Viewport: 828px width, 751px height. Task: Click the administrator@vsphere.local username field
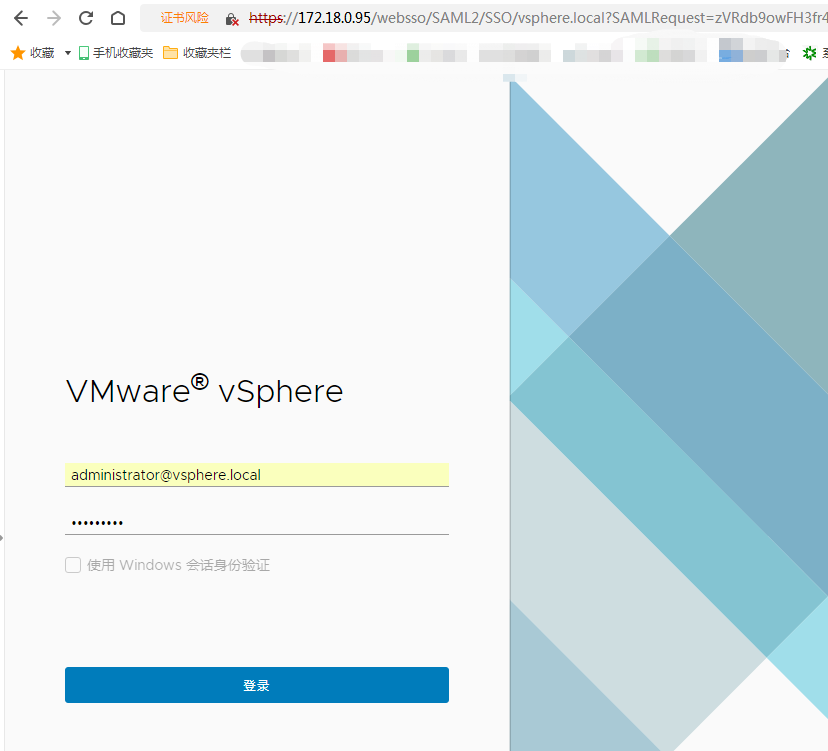[257, 475]
